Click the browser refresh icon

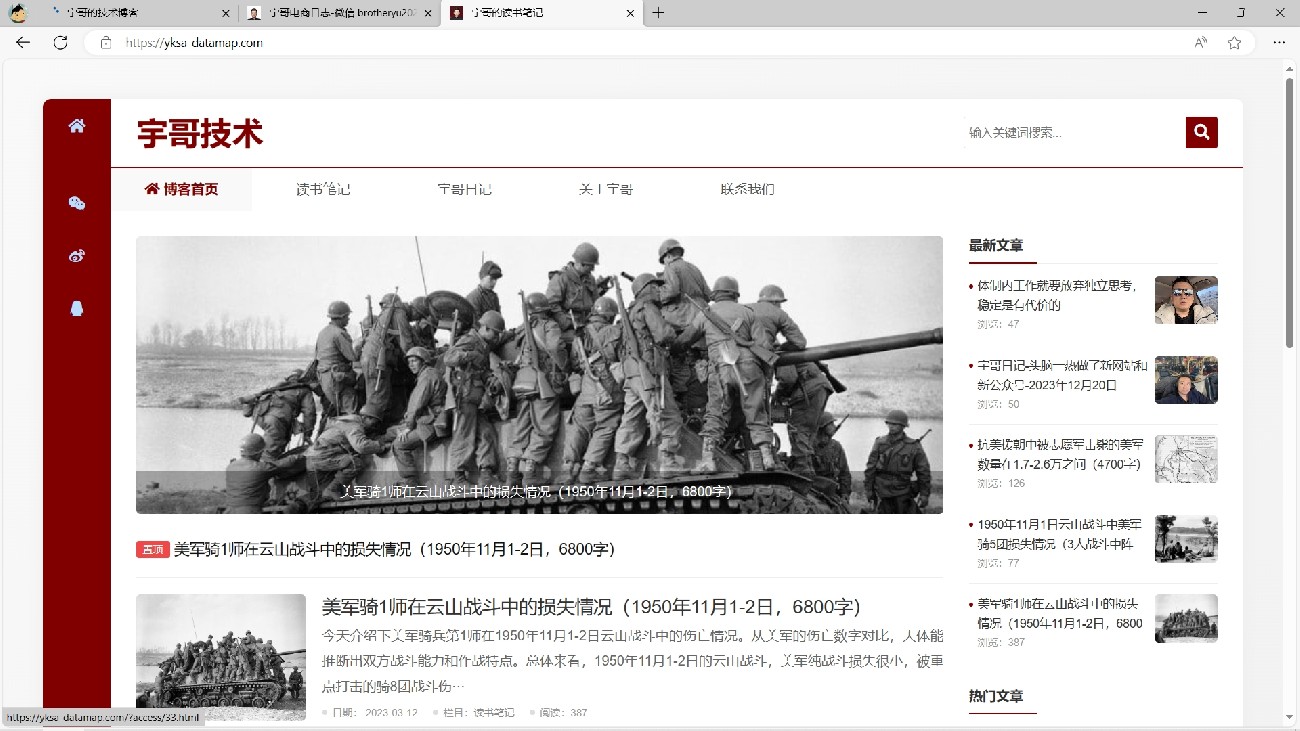pyautogui.click(x=60, y=43)
